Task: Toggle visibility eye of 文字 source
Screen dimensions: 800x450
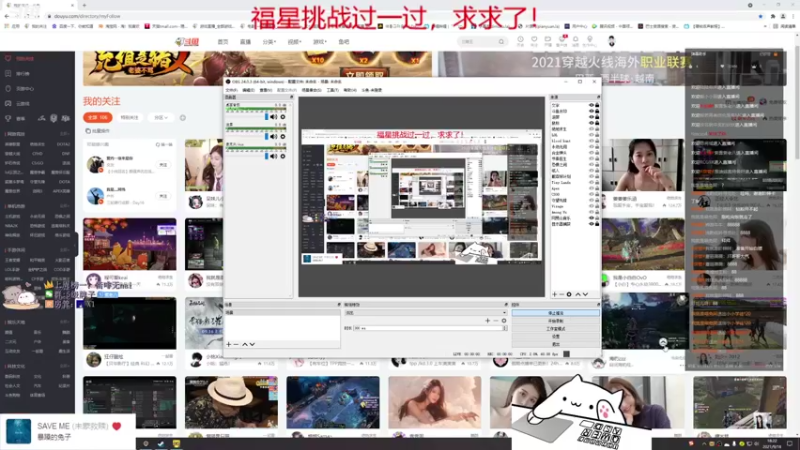Action: (x=591, y=105)
